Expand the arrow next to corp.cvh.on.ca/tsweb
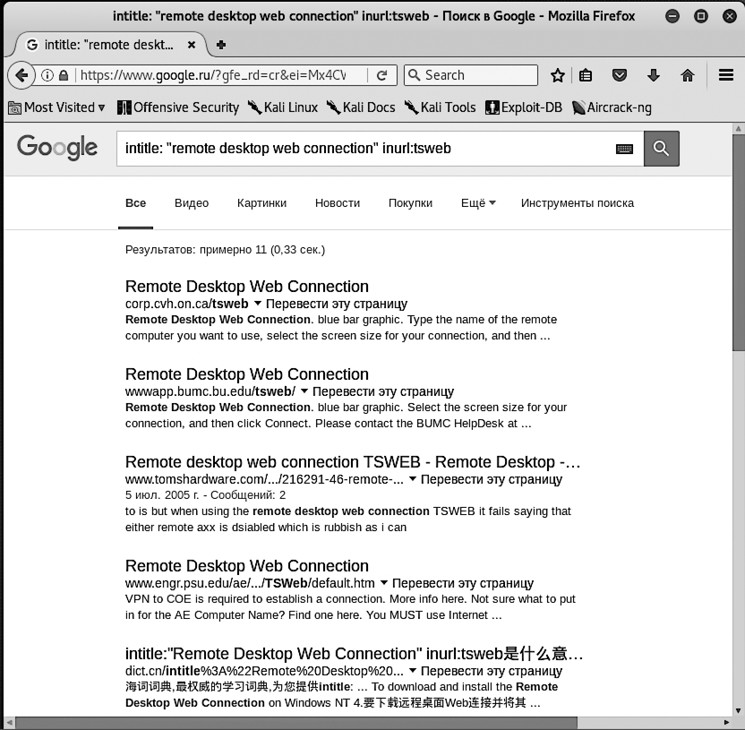Image resolution: width=745 pixels, height=730 pixels. click(258, 303)
